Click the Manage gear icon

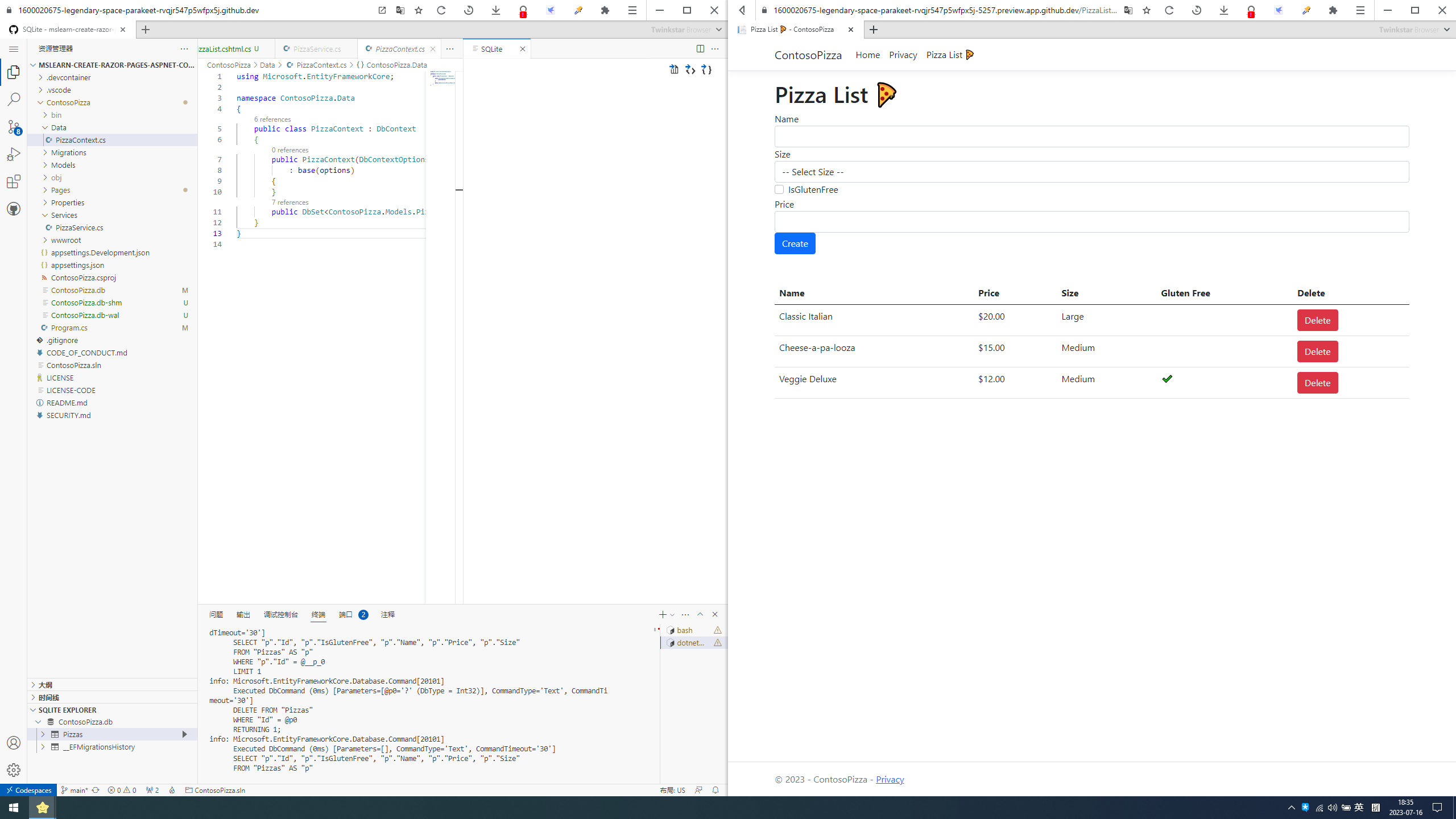tap(14, 770)
